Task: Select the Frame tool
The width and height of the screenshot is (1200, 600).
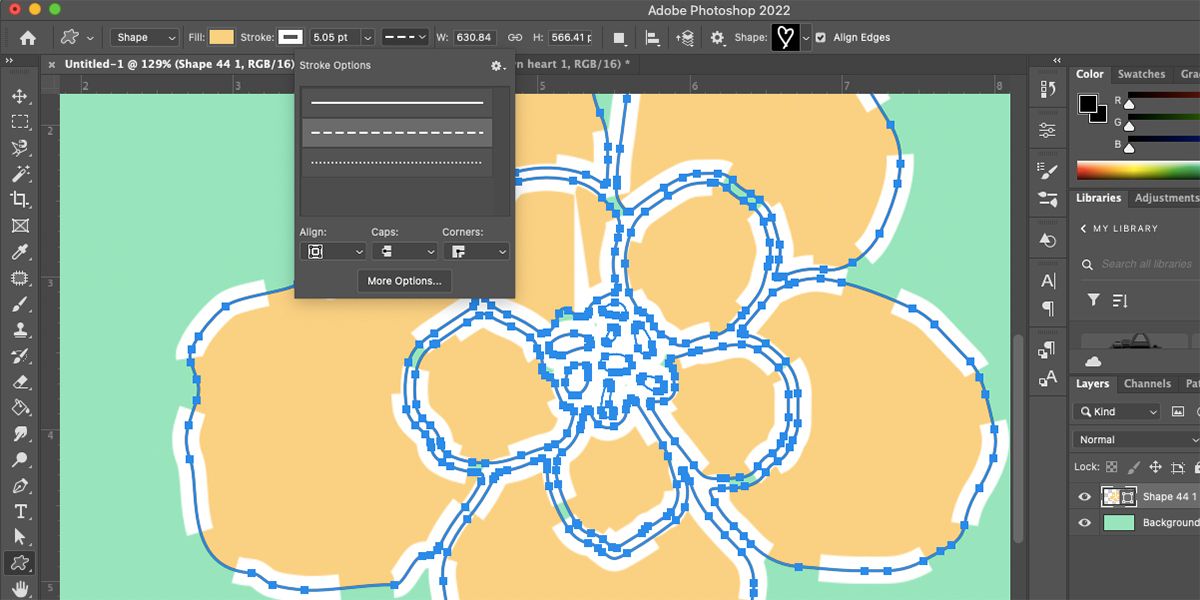Action: pos(20,226)
